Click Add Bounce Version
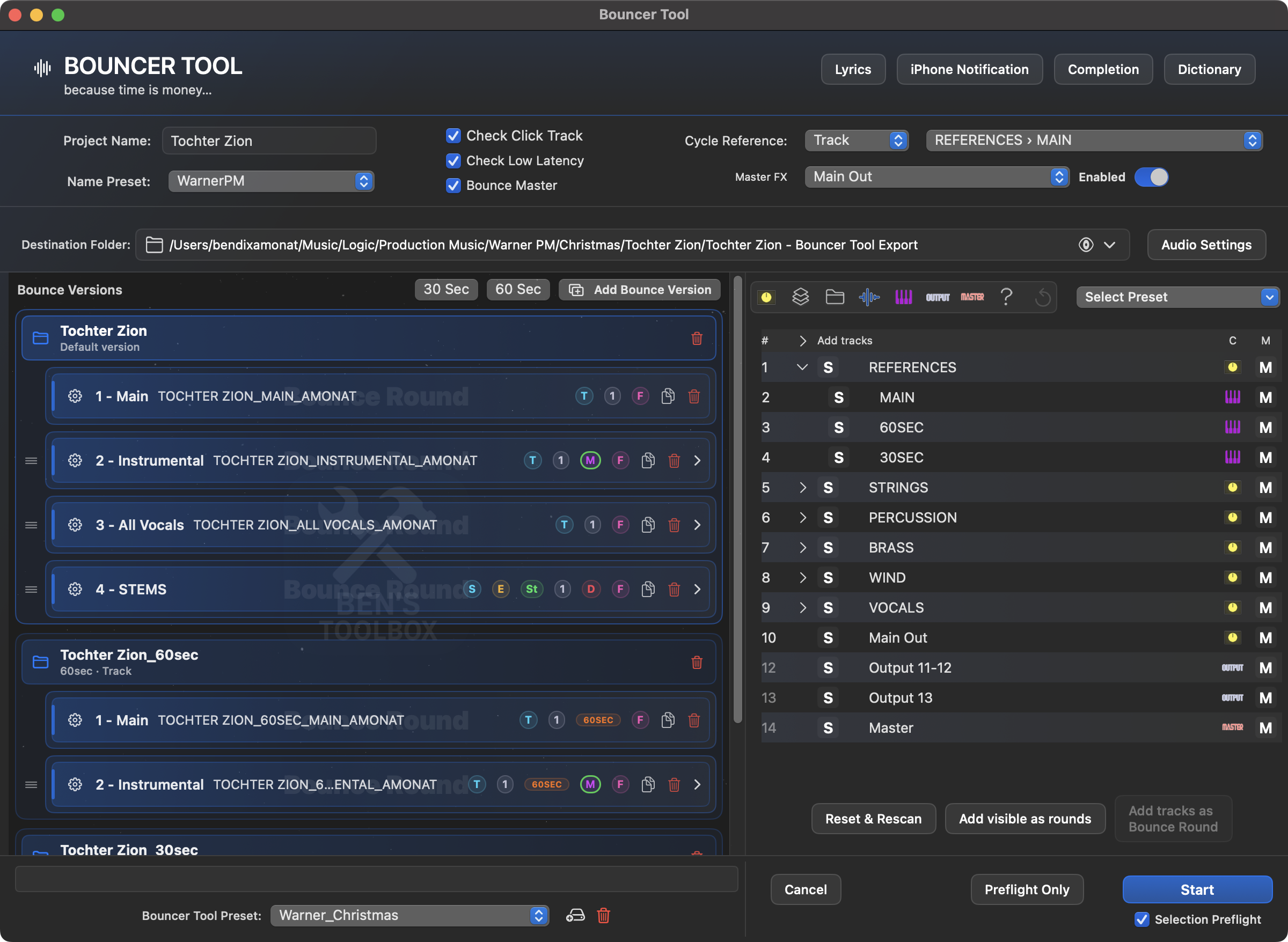The width and height of the screenshot is (1288, 942). [639, 290]
